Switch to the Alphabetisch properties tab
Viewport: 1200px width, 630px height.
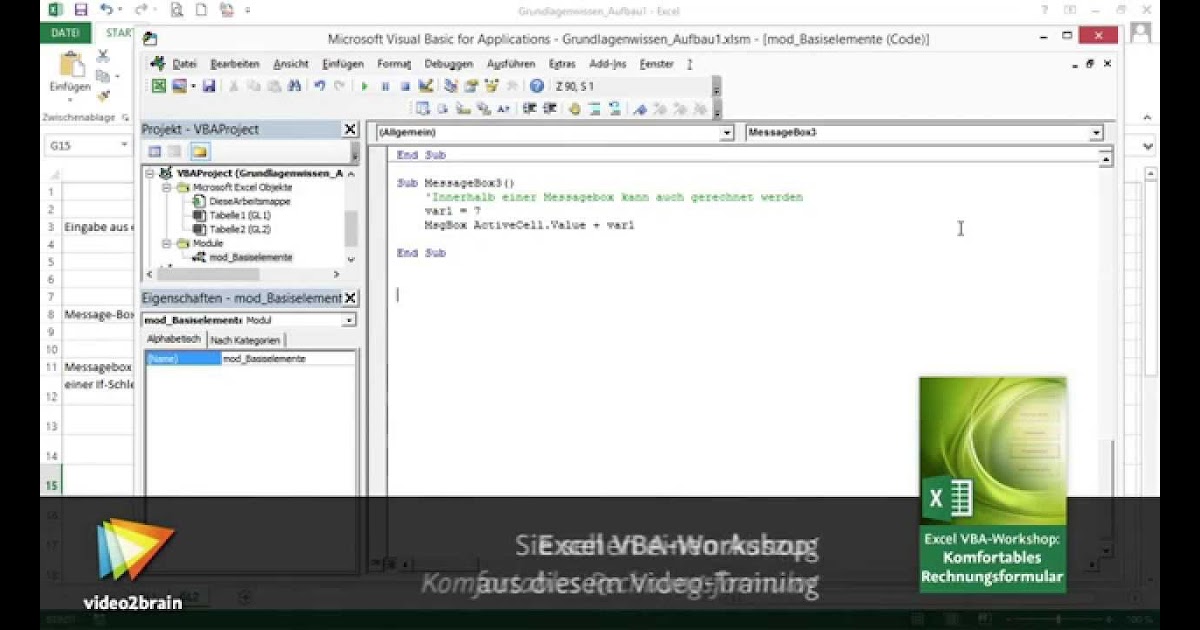tap(174, 339)
